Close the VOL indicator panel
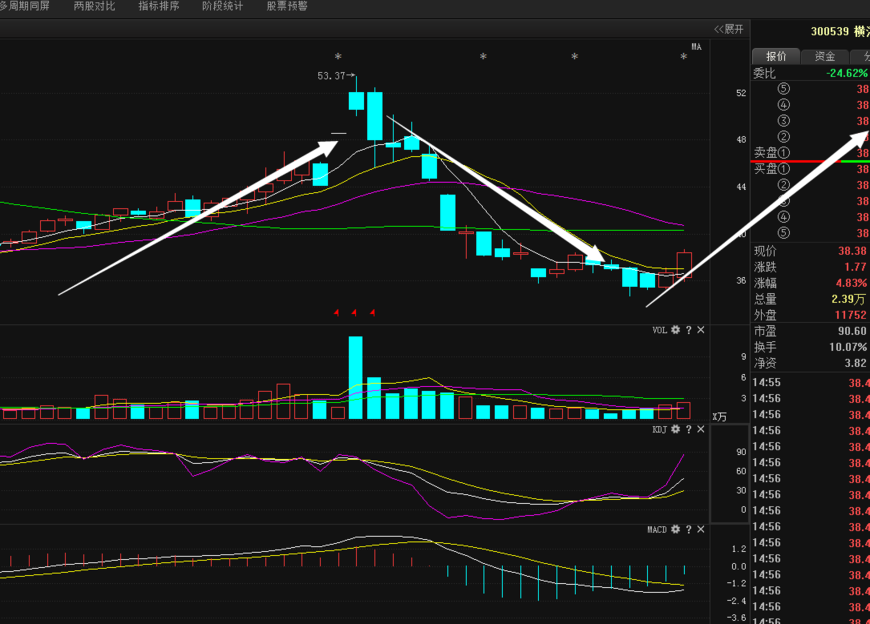870x624 pixels. (701, 330)
